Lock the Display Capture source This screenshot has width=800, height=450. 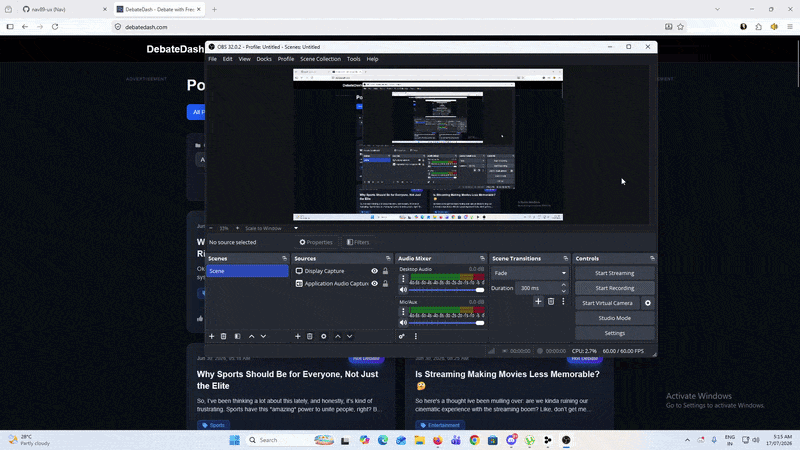tap(385, 271)
